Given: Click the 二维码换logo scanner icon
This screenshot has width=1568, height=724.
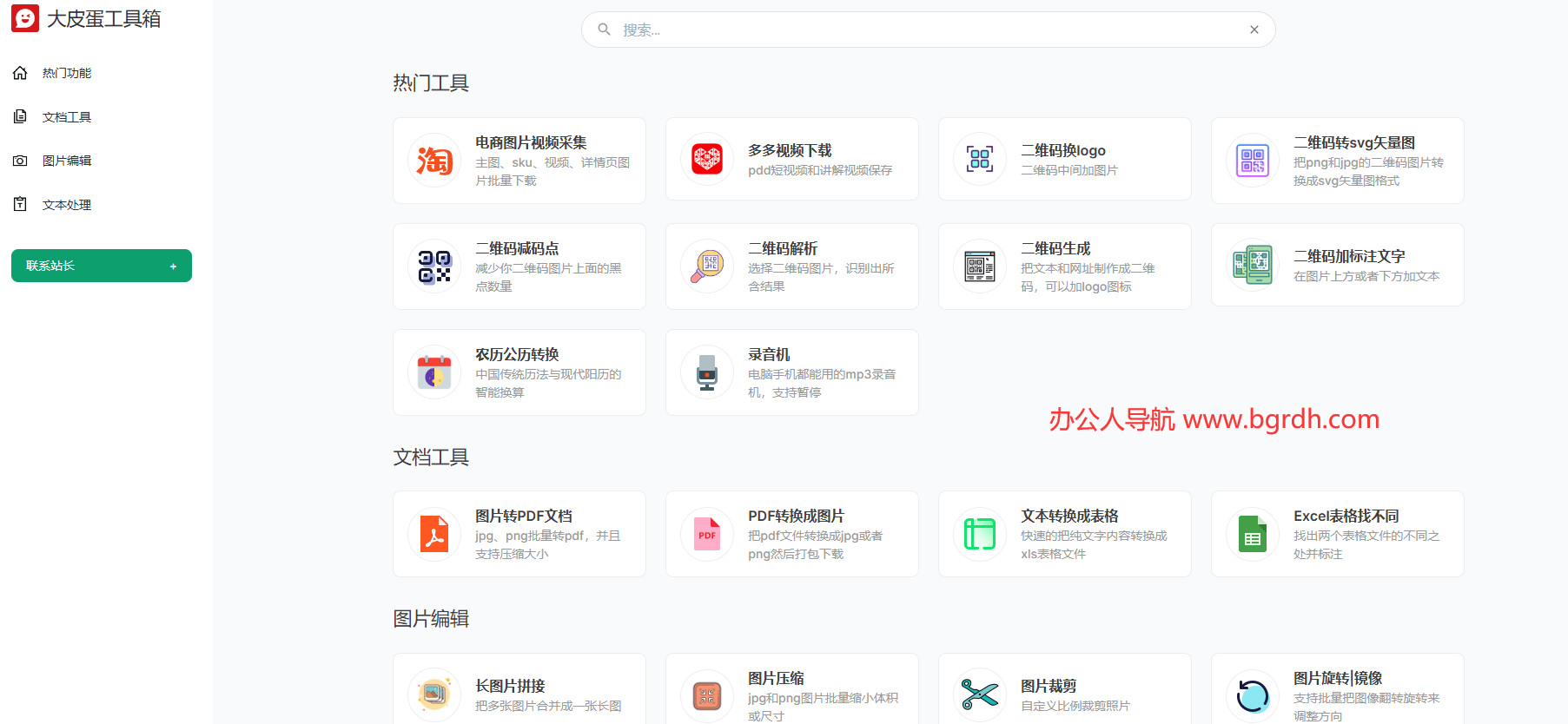Looking at the screenshot, I should pos(980,160).
